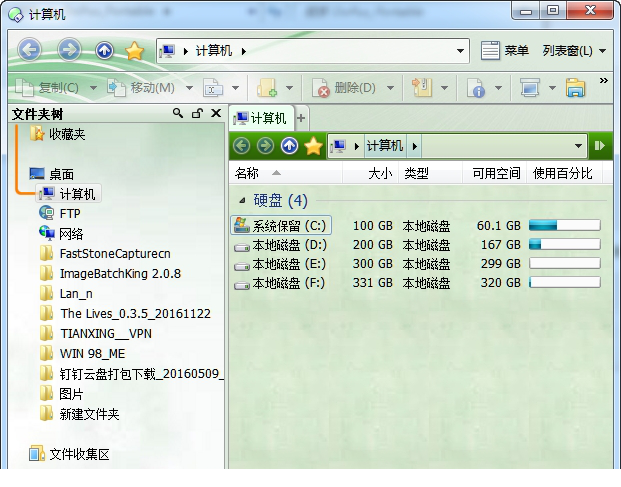Click the archive extract toolbar icon
The height and width of the screenshot is (487, 621).
coord(422,88)
